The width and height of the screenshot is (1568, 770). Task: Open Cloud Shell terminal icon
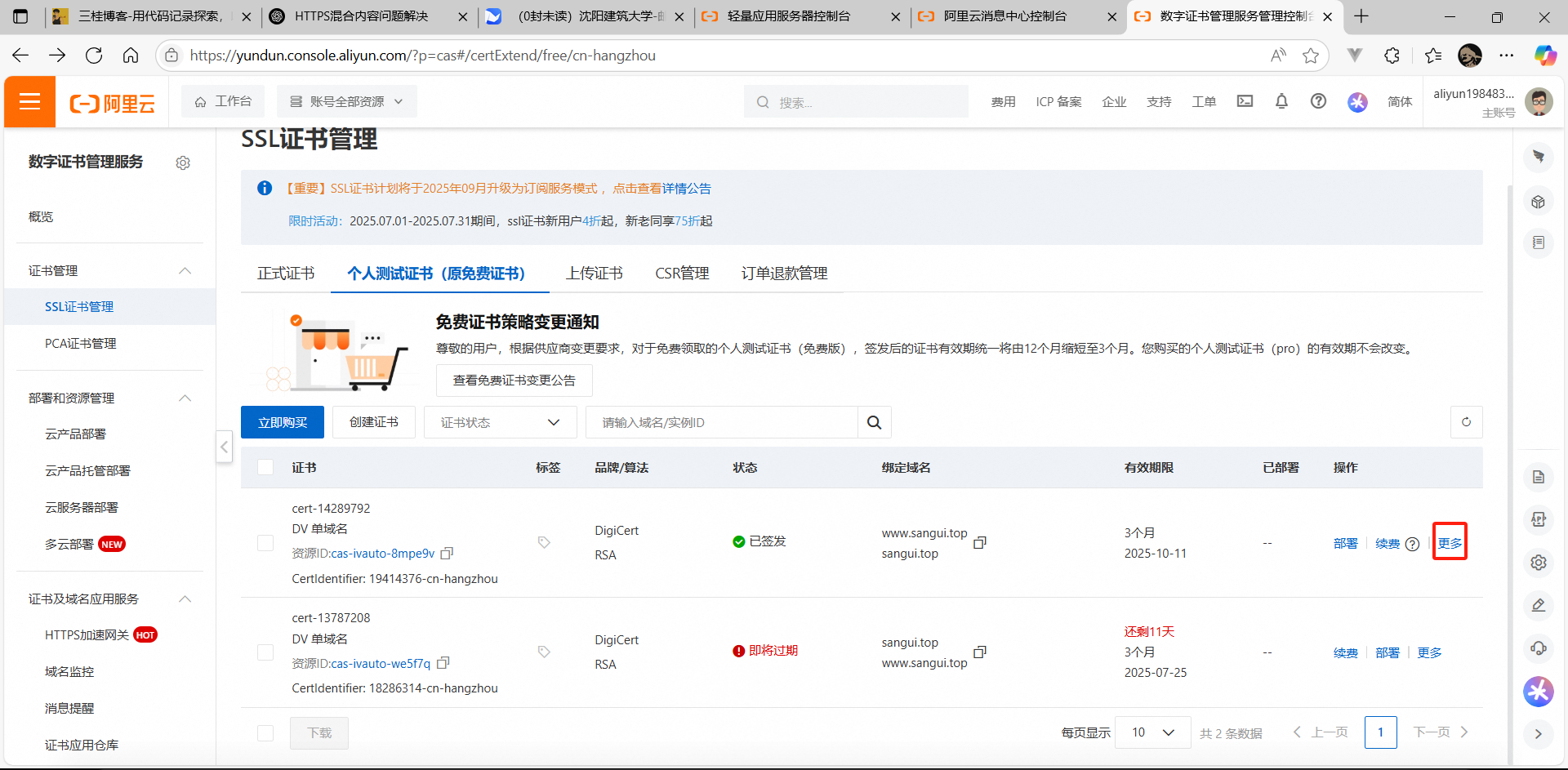1245,101
